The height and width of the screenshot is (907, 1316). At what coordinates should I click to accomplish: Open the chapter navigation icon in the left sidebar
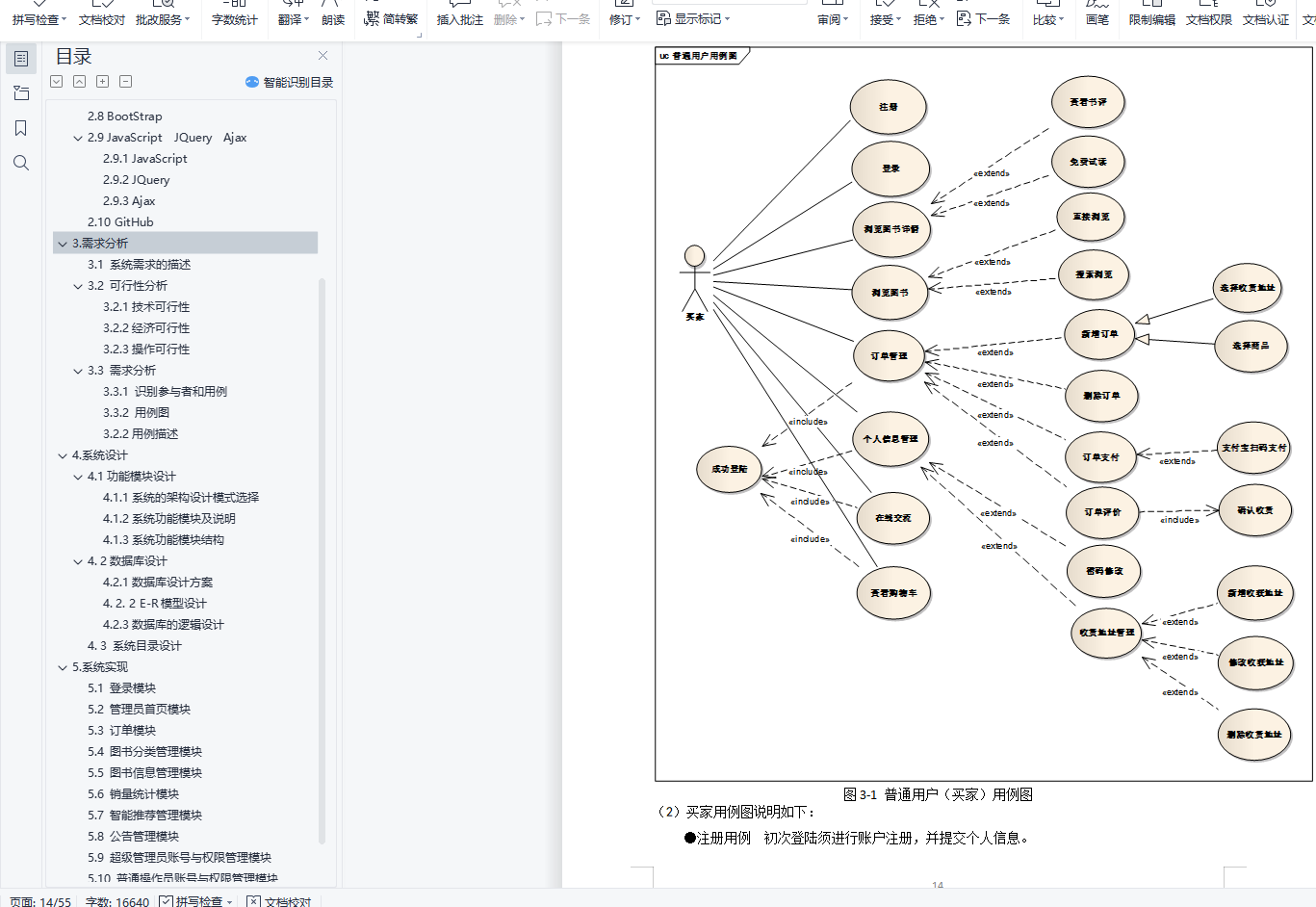point(21,93)
